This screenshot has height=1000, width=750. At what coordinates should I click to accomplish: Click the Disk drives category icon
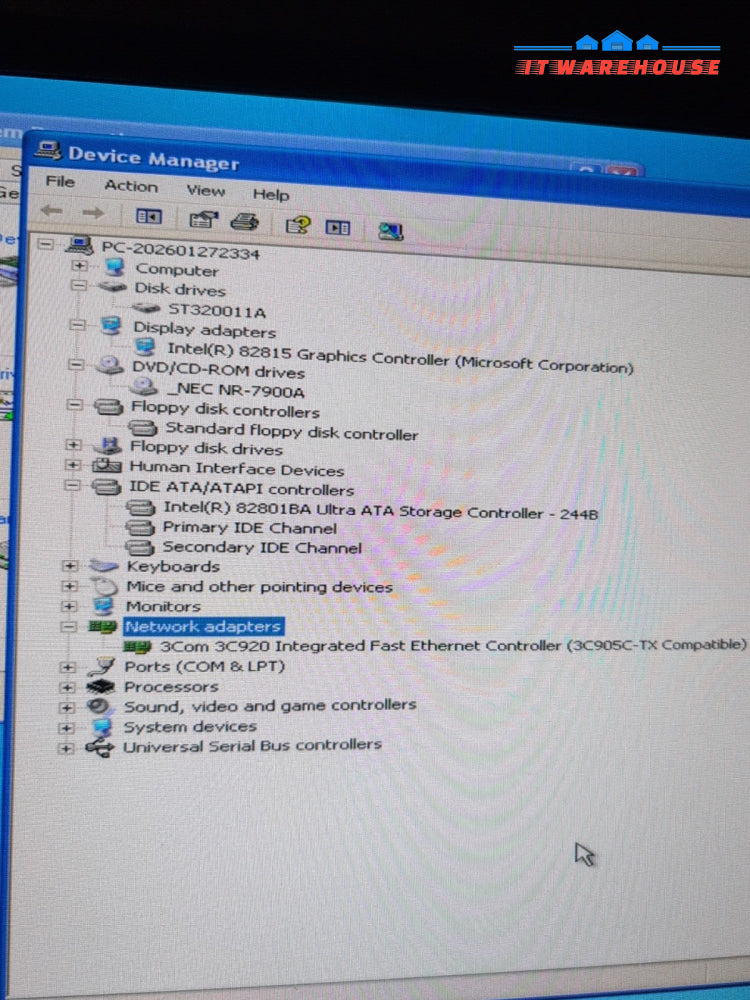tap(112, 287)
